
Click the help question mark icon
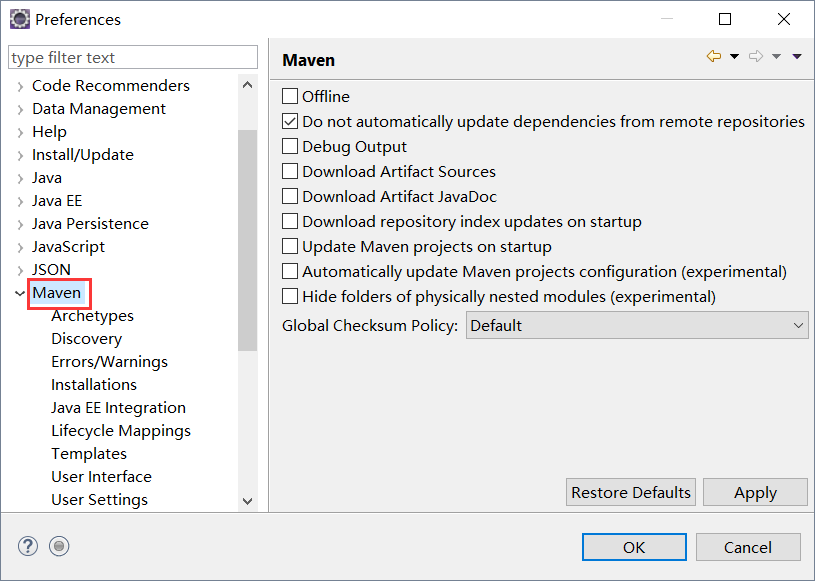[28, 546]
